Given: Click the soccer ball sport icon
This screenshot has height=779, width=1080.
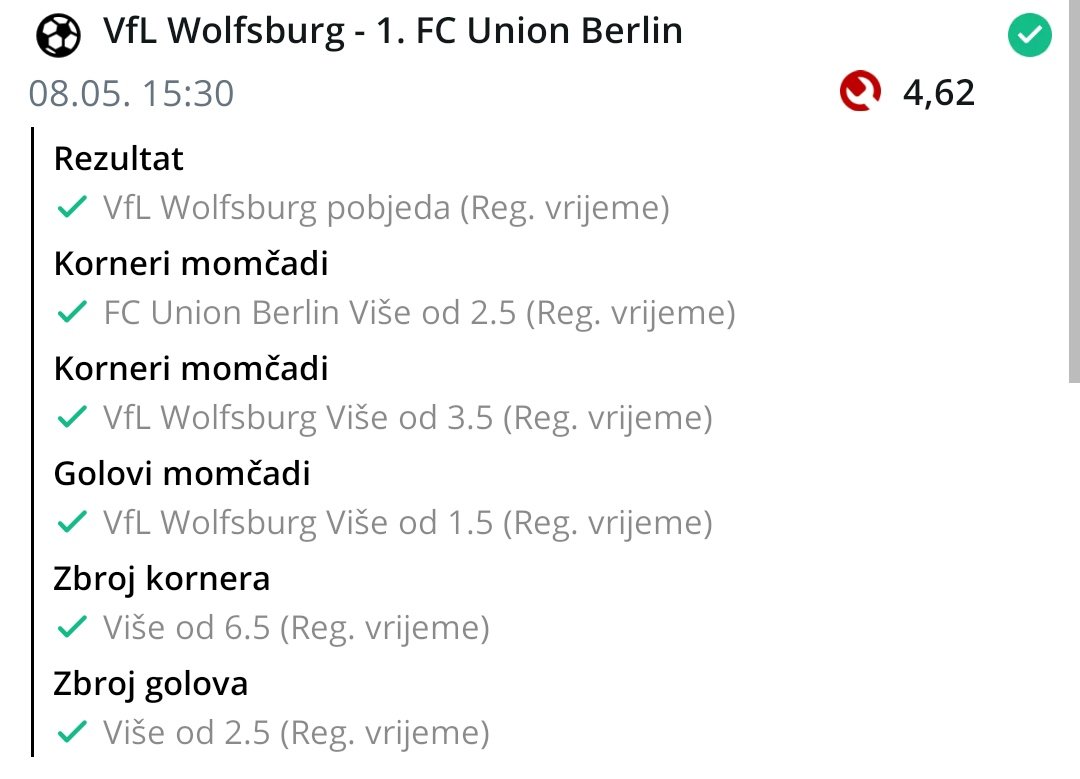Looking at the screenshot, I should [58, 35].
